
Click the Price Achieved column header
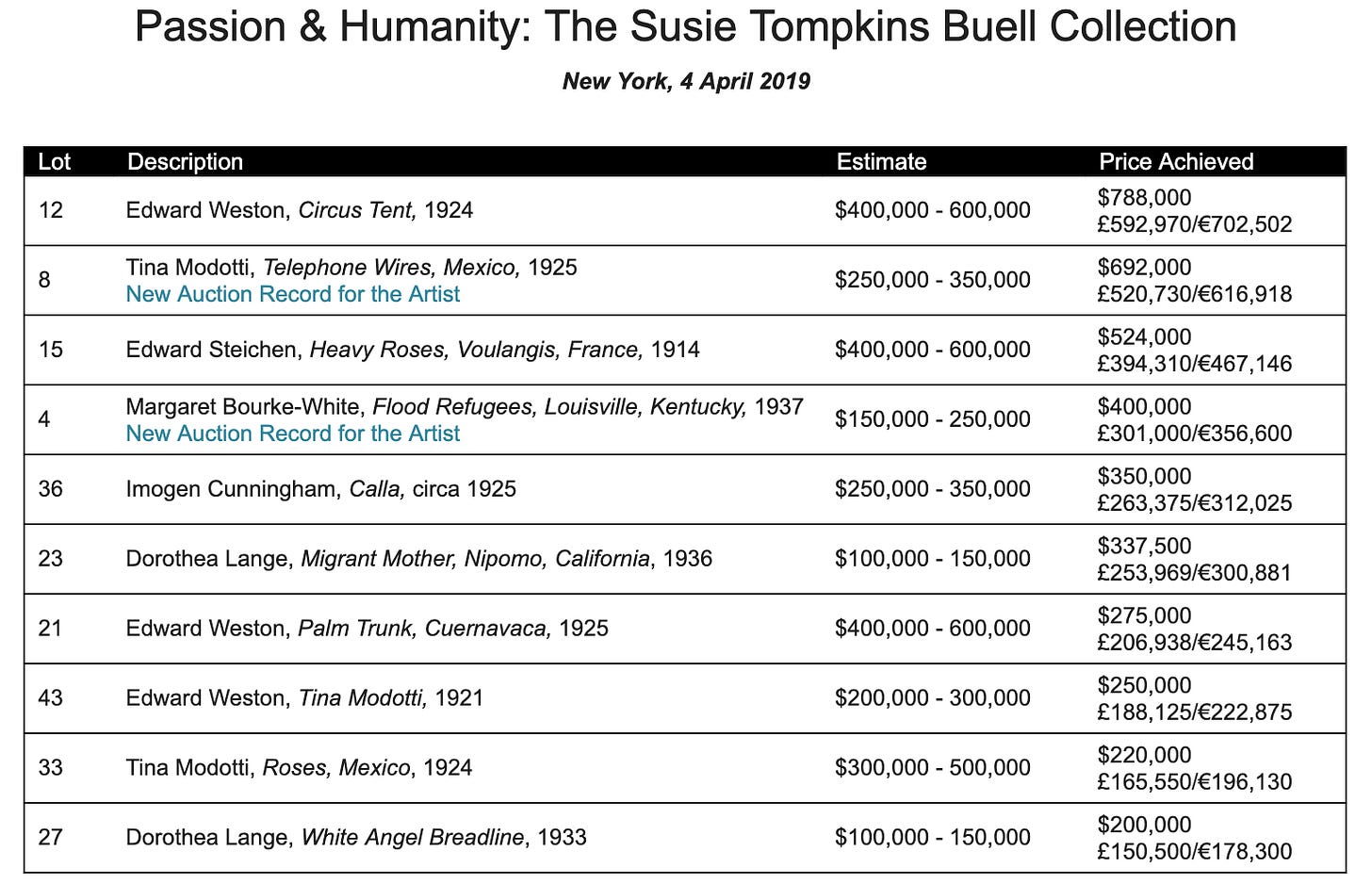pos(1175,161)
